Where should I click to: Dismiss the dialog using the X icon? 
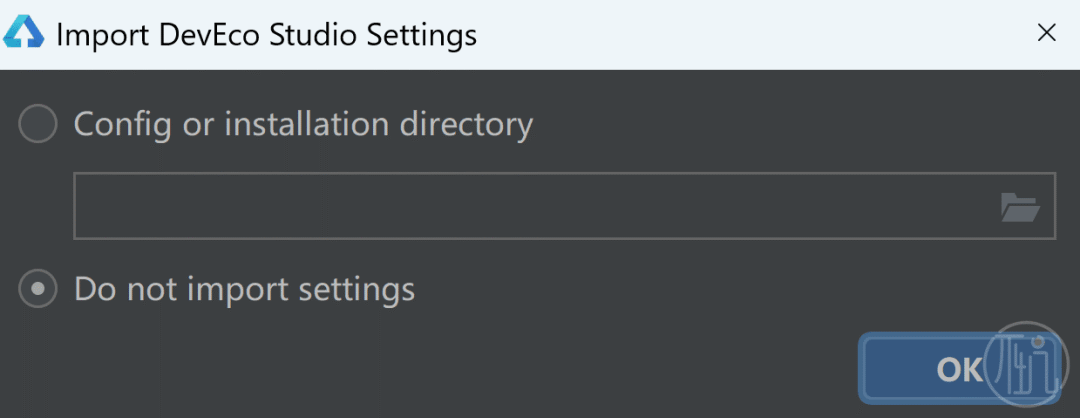(1046, 33)
